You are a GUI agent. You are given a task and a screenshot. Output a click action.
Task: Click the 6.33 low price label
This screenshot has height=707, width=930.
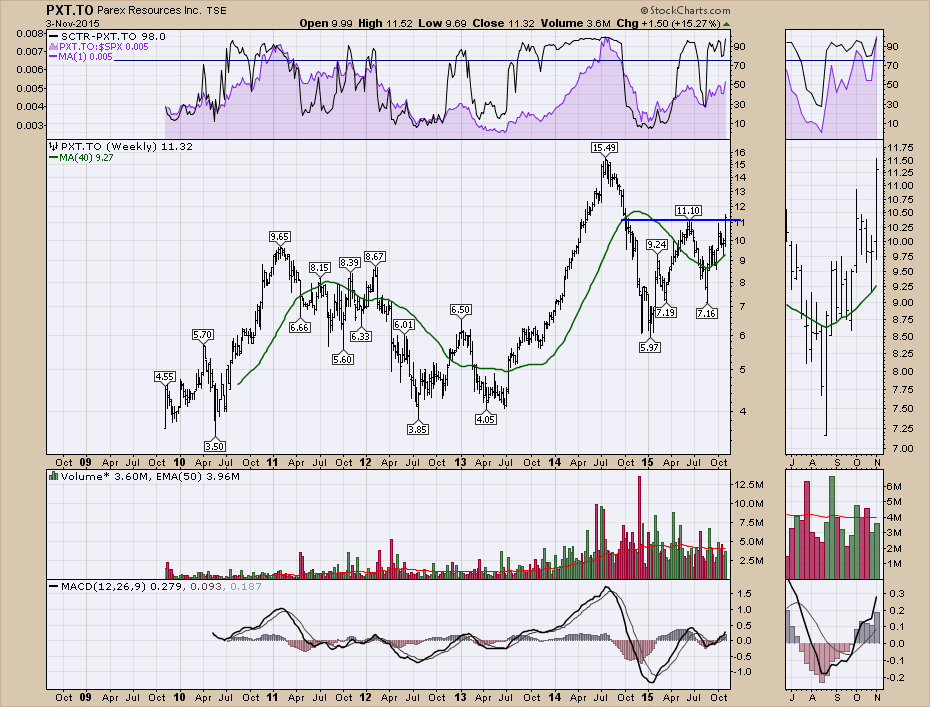[361, 336]
